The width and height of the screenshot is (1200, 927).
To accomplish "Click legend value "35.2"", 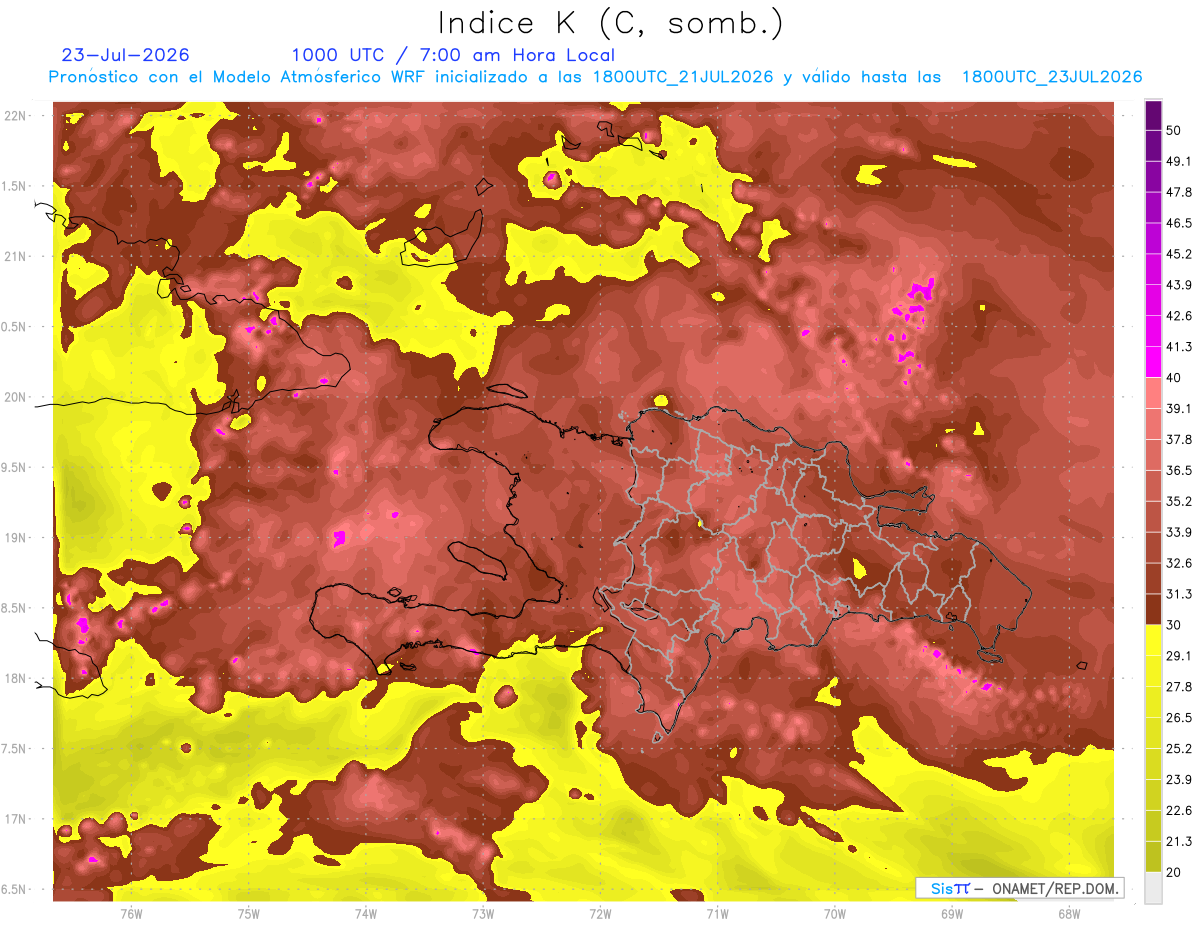I will pyautogui.click(x=1179, y=501).
